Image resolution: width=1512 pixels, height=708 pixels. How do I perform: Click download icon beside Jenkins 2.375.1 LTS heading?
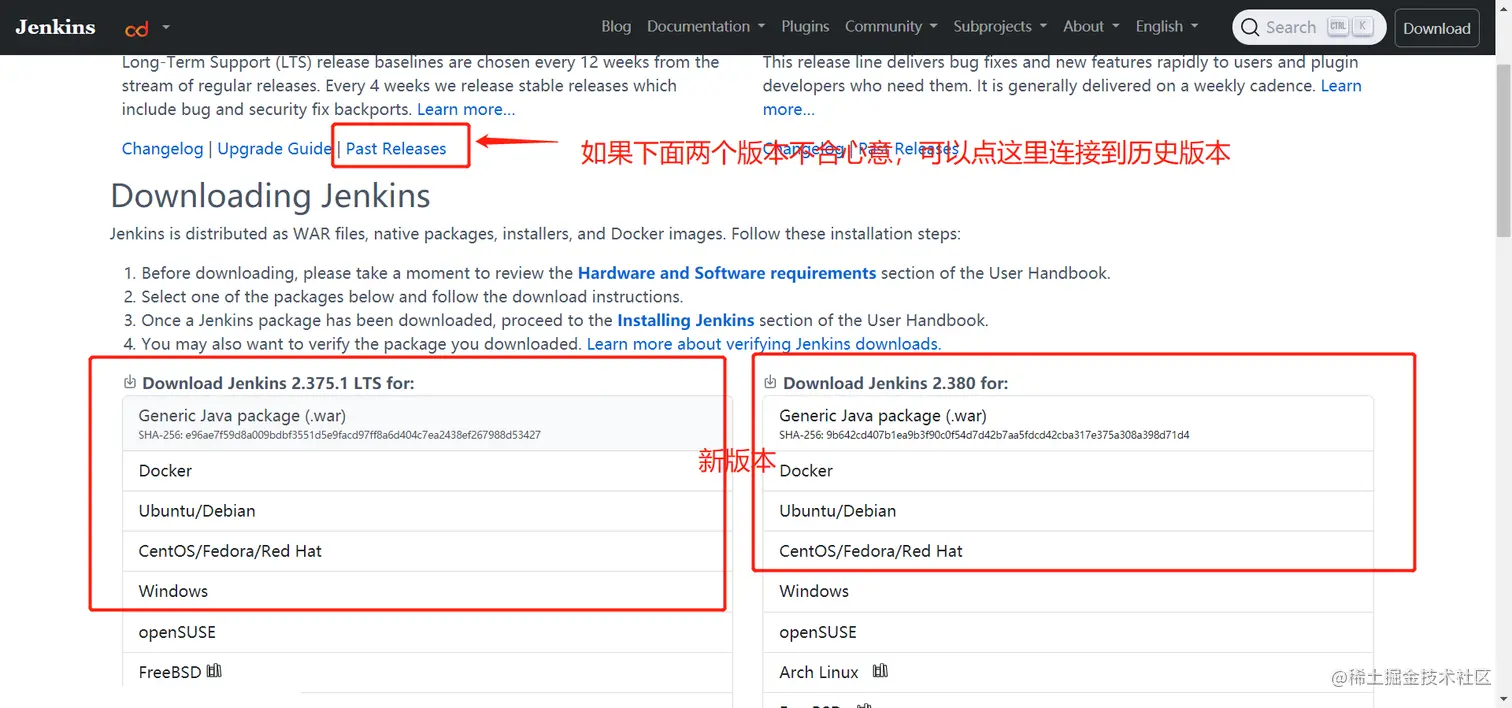coord(130,382)
